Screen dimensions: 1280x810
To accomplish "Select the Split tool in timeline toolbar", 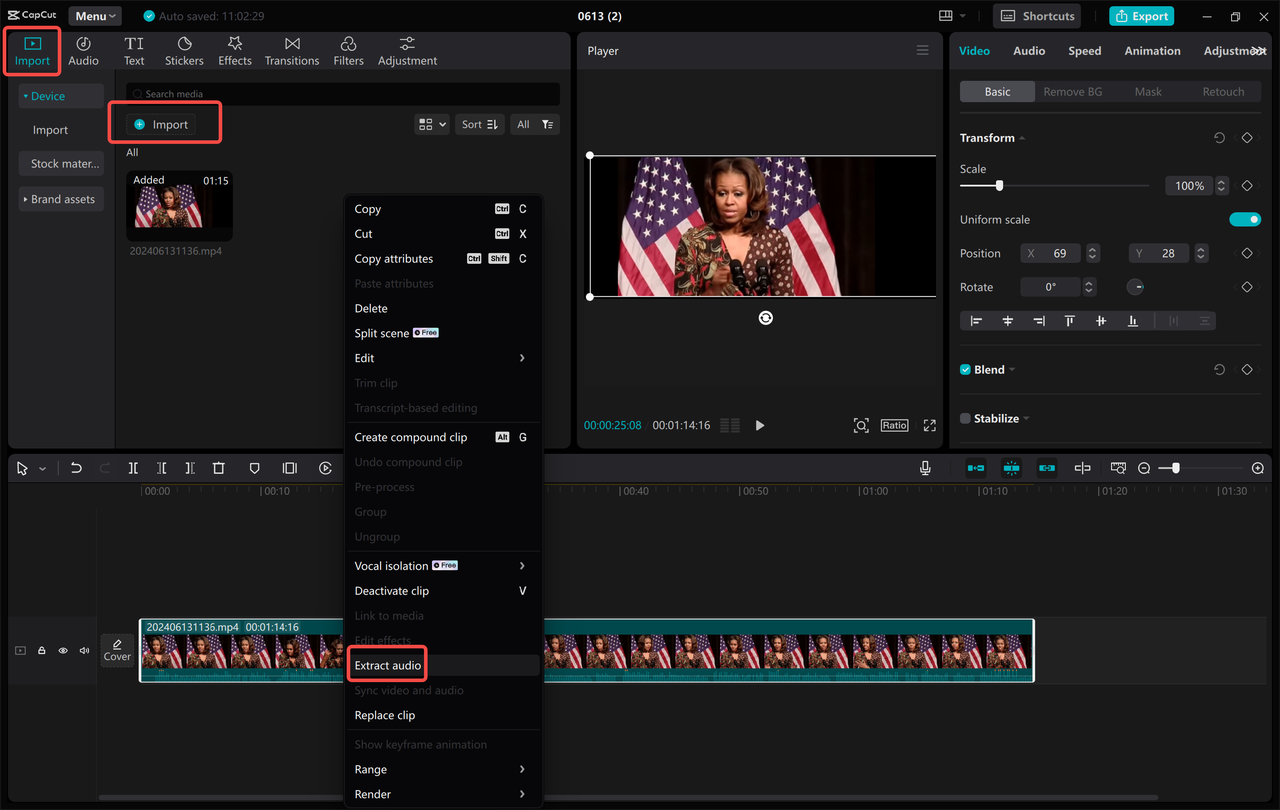I will [133, 468].
